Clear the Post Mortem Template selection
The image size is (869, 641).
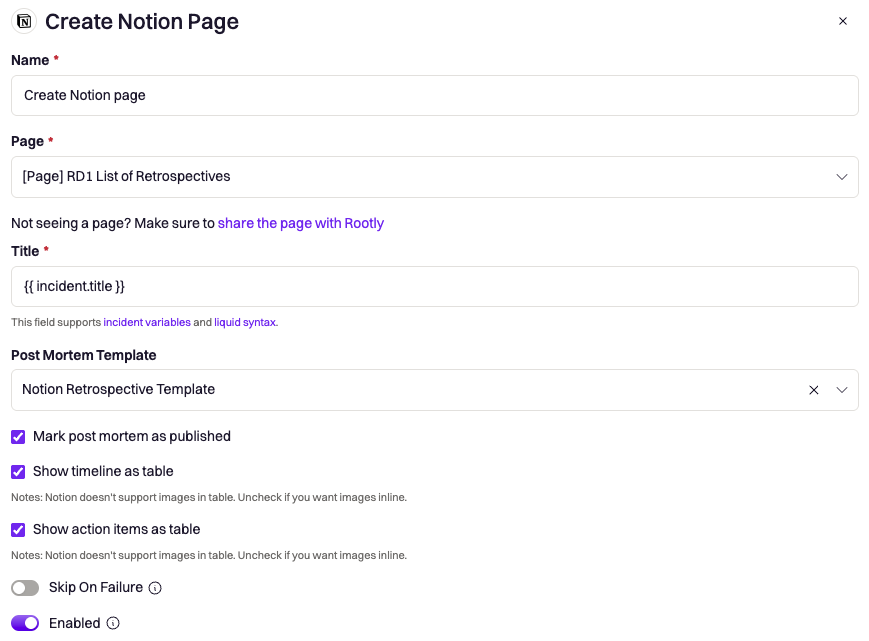(814, 390)
